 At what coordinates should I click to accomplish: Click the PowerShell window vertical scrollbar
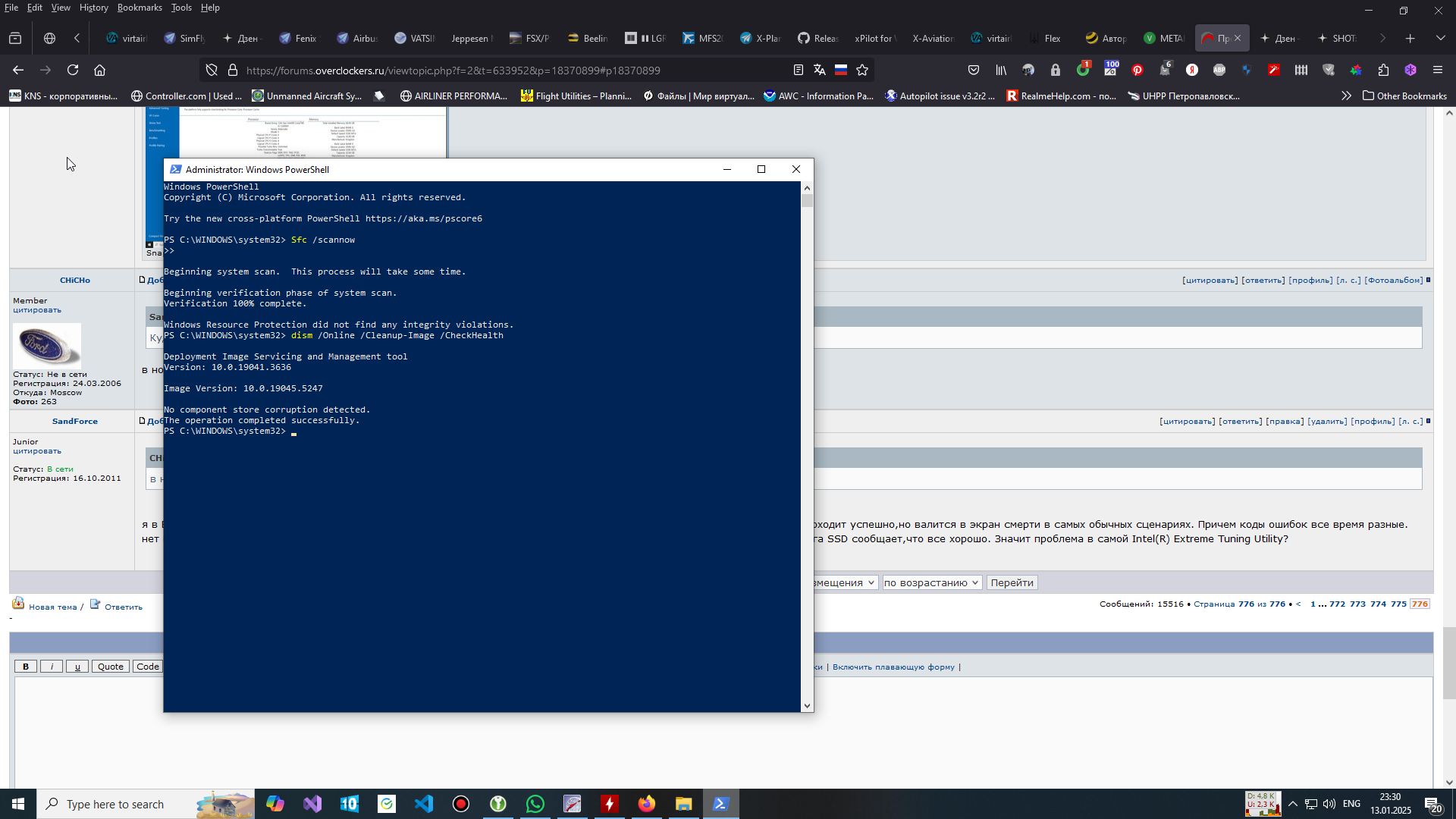point(807,447)
